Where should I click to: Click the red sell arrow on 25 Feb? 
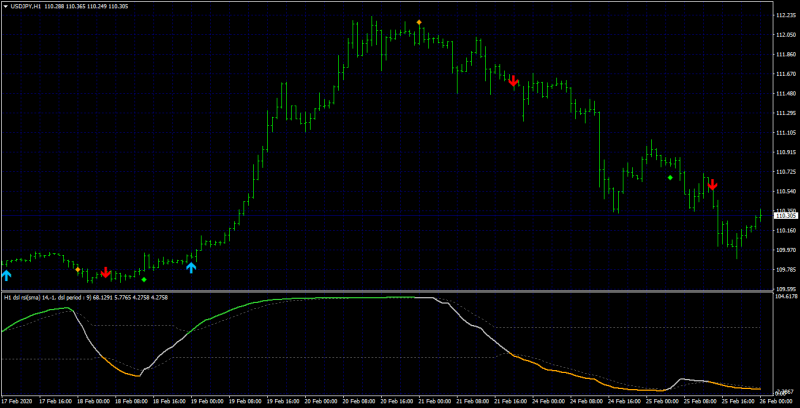point(713,184)
